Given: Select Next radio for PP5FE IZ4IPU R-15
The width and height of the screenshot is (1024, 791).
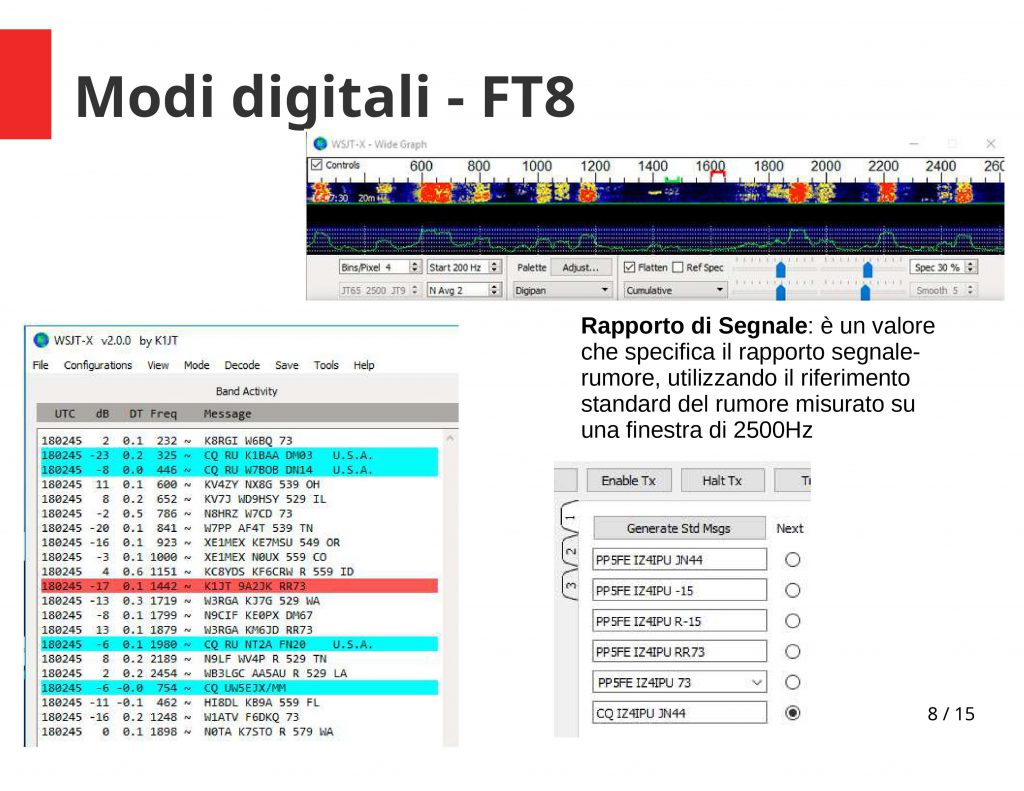Looking at the screenshot, I should click(x=792, y=621).
